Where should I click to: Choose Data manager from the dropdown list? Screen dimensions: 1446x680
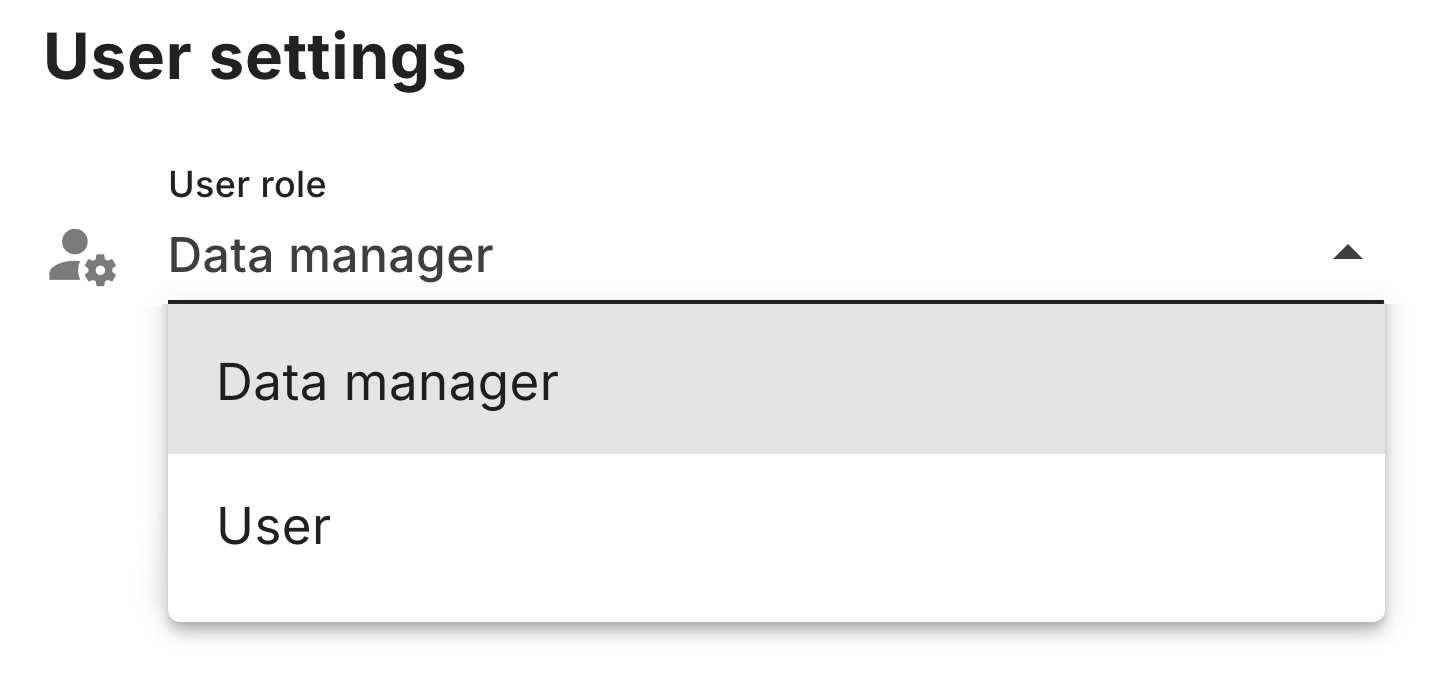click(x=776, y=382)
